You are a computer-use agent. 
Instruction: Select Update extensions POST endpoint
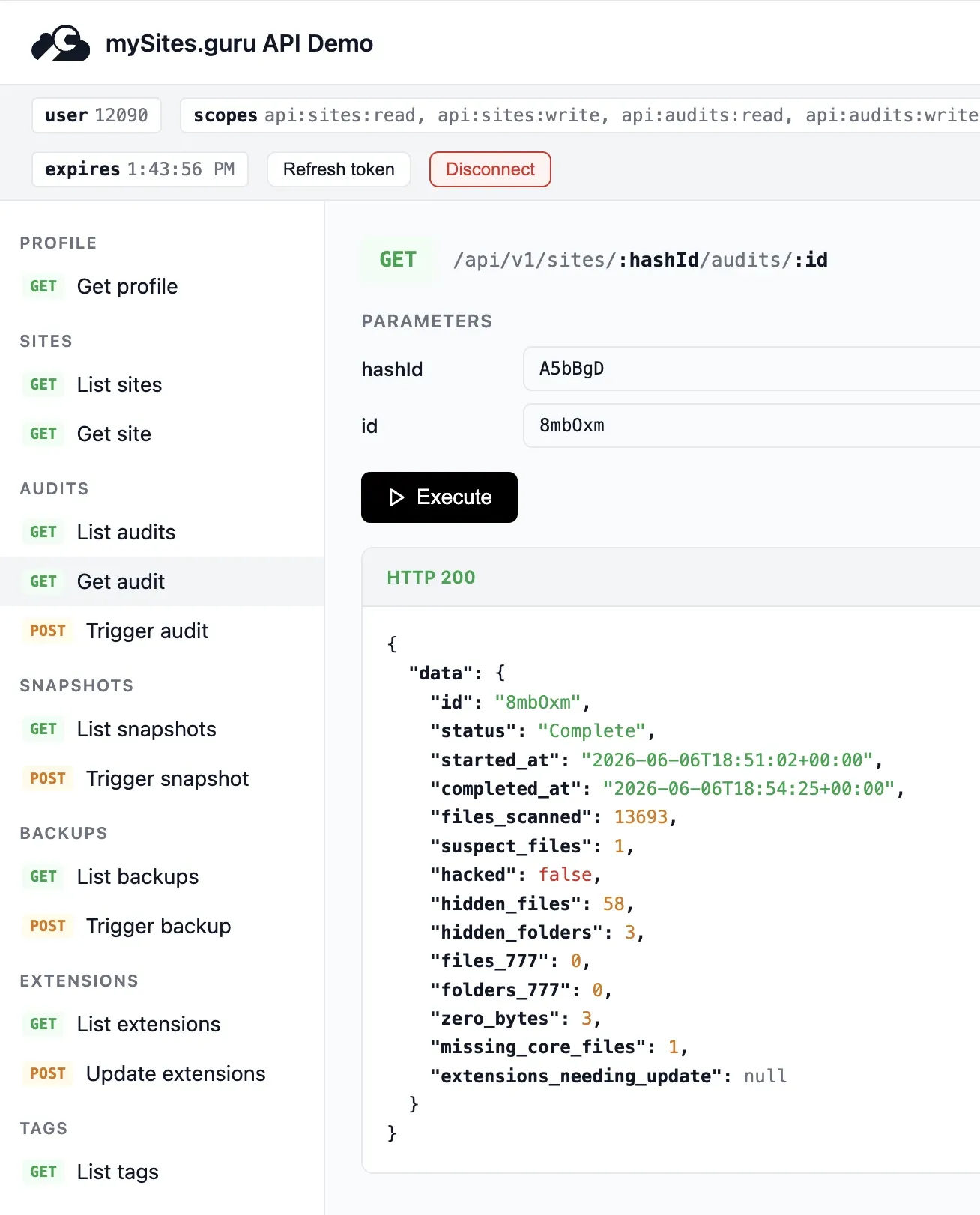162,1073
